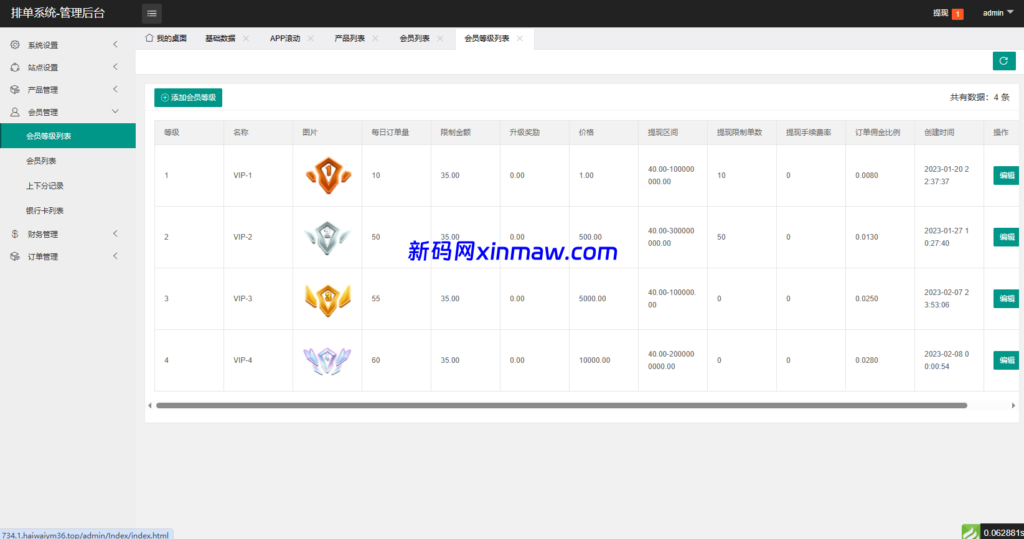Click the 排单系统-管理后台 title
Image resolution: width=1024 pixels, height=539 pixels.
[x=58, y=13]
